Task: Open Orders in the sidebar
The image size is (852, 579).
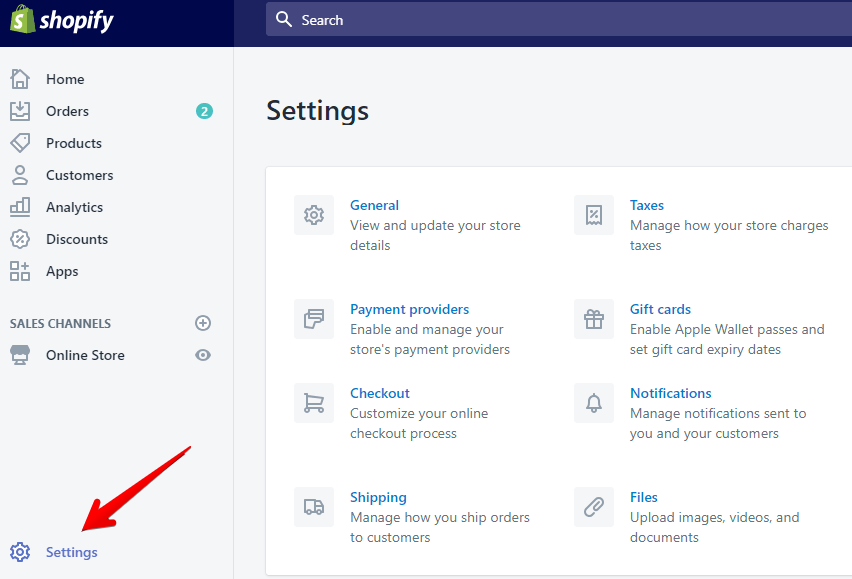Action: pyautogui.click(x=67, y=111)
